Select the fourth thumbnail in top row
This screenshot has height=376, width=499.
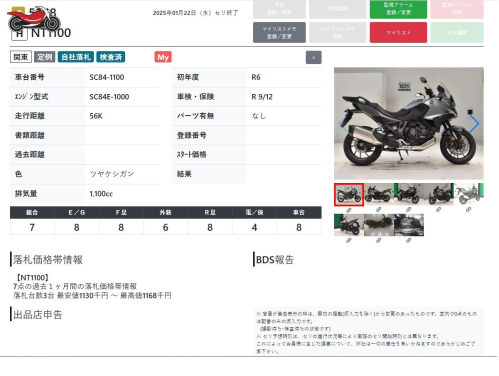(439, 194)
